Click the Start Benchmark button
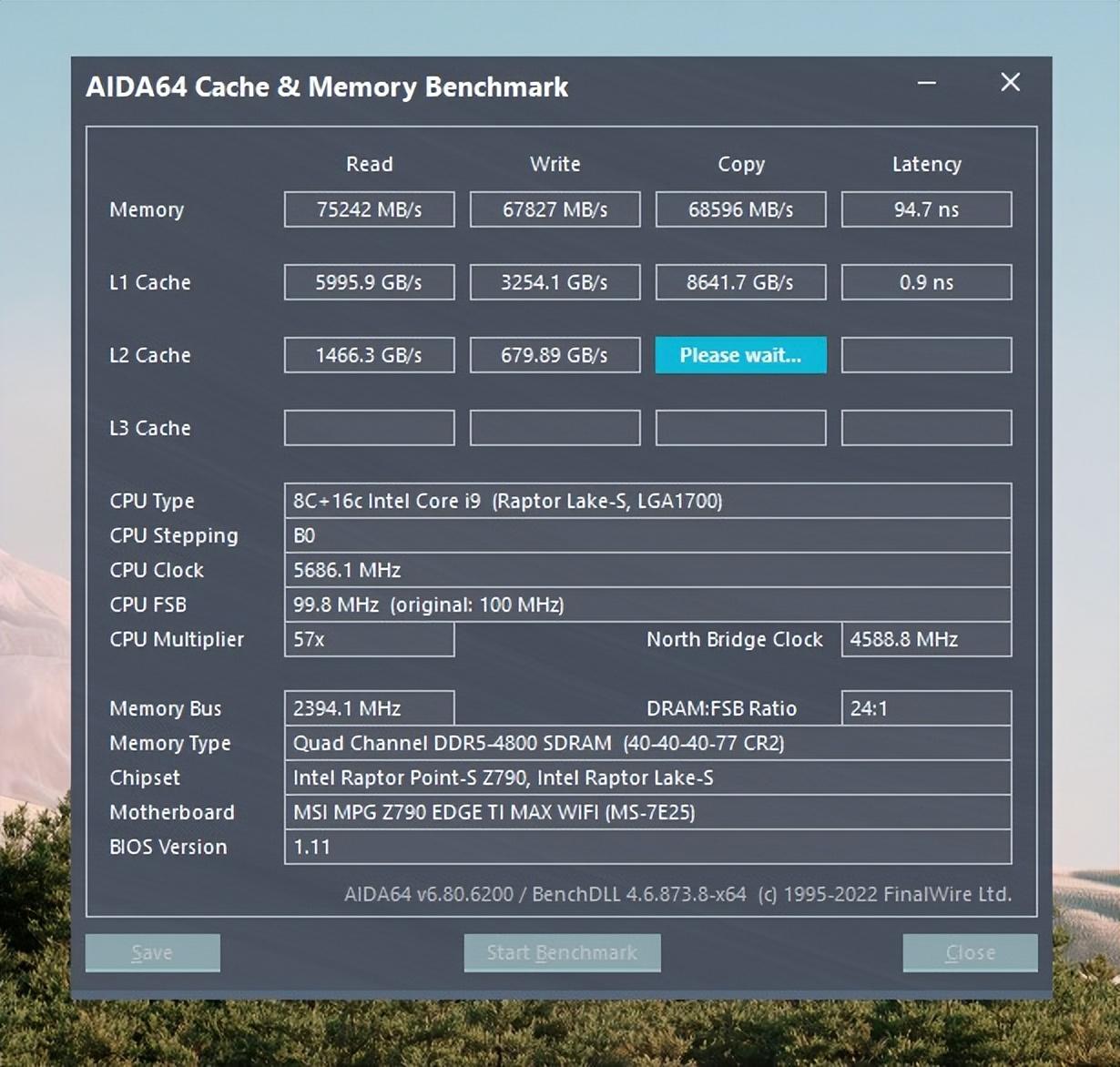This screenshot has height=1067, width=1120. pyautogui.click(x=562, y=952)
